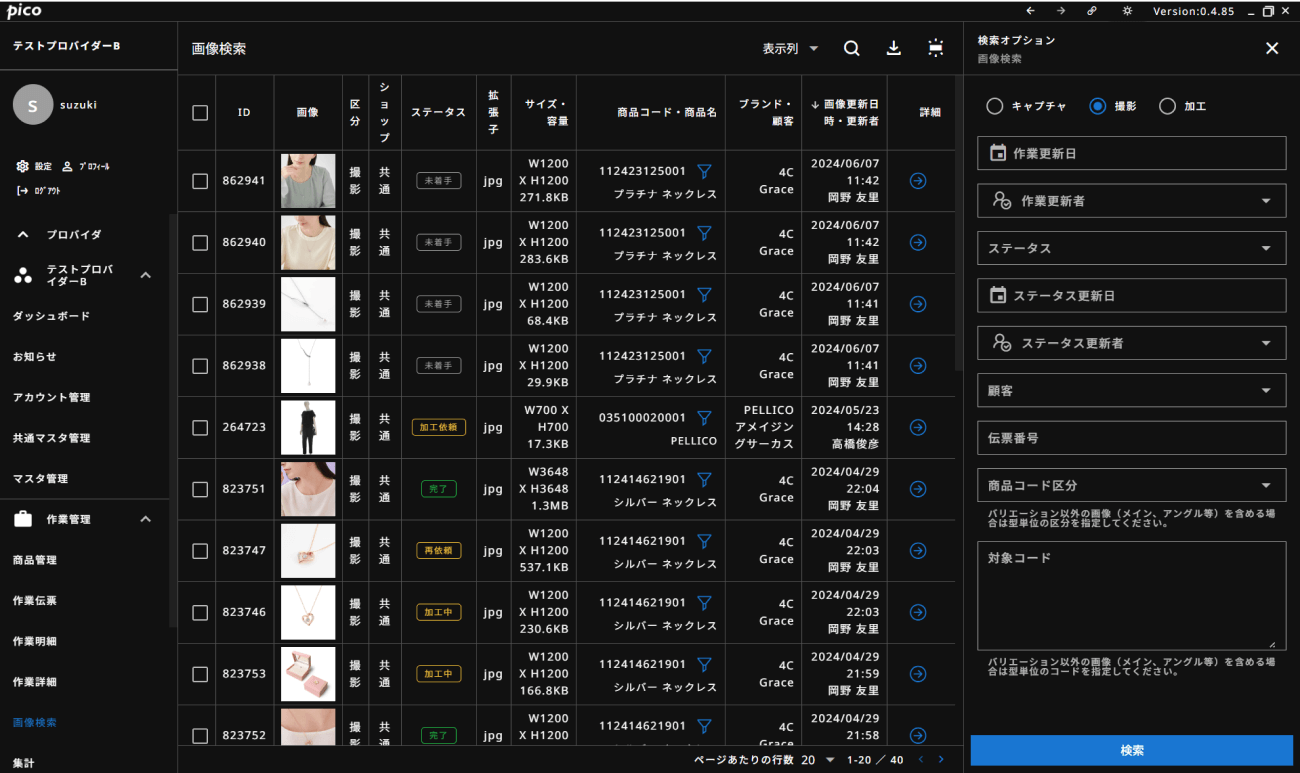Open お知らせ in the sidebar
This screenshot has width=1300, height=773.
[x=34, y=357]
